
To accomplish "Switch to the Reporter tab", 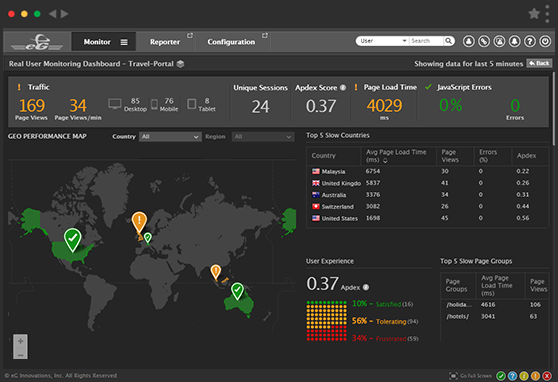I will tap(165, 42).
